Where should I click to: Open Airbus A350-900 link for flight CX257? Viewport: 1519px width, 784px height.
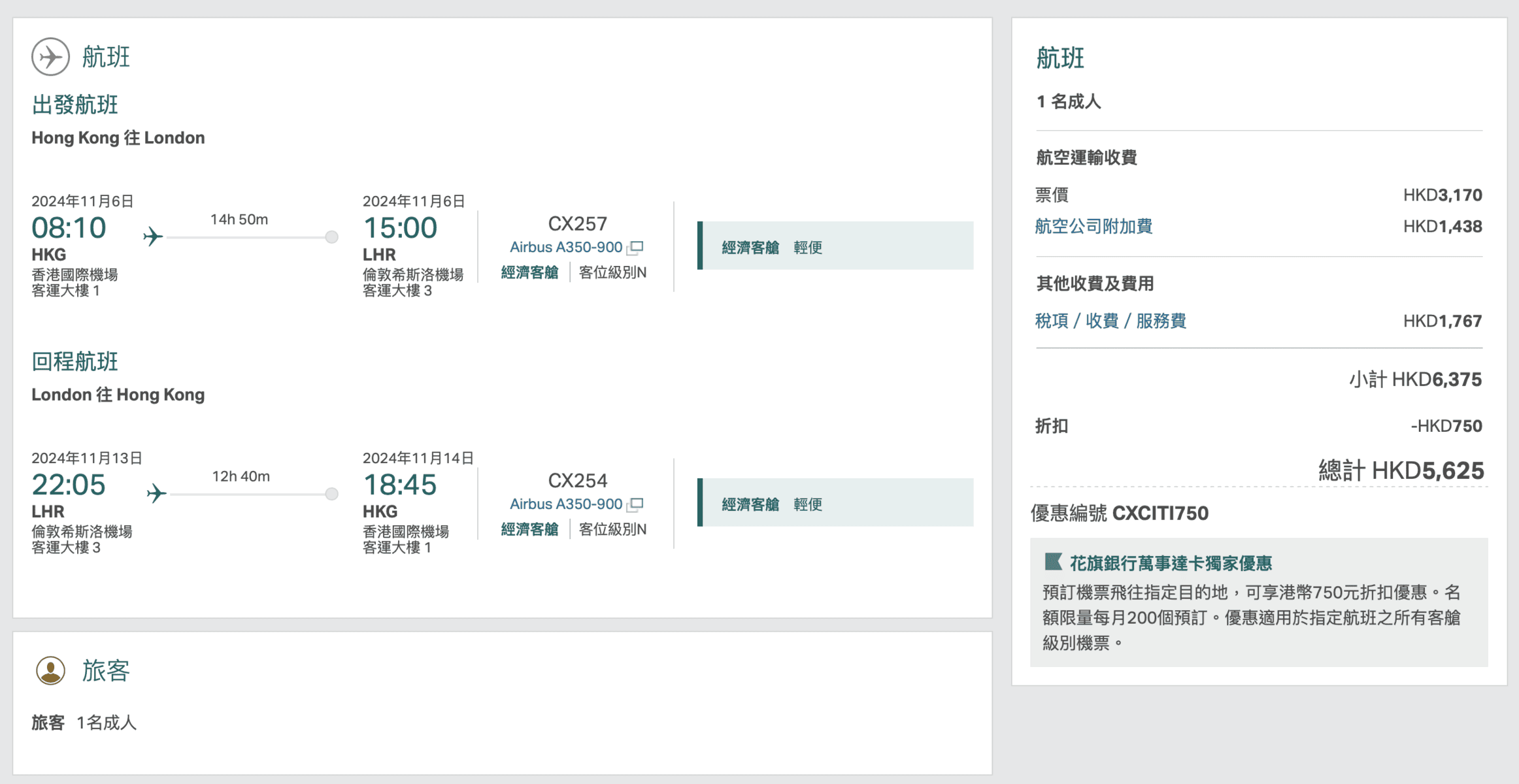[565, 248]
